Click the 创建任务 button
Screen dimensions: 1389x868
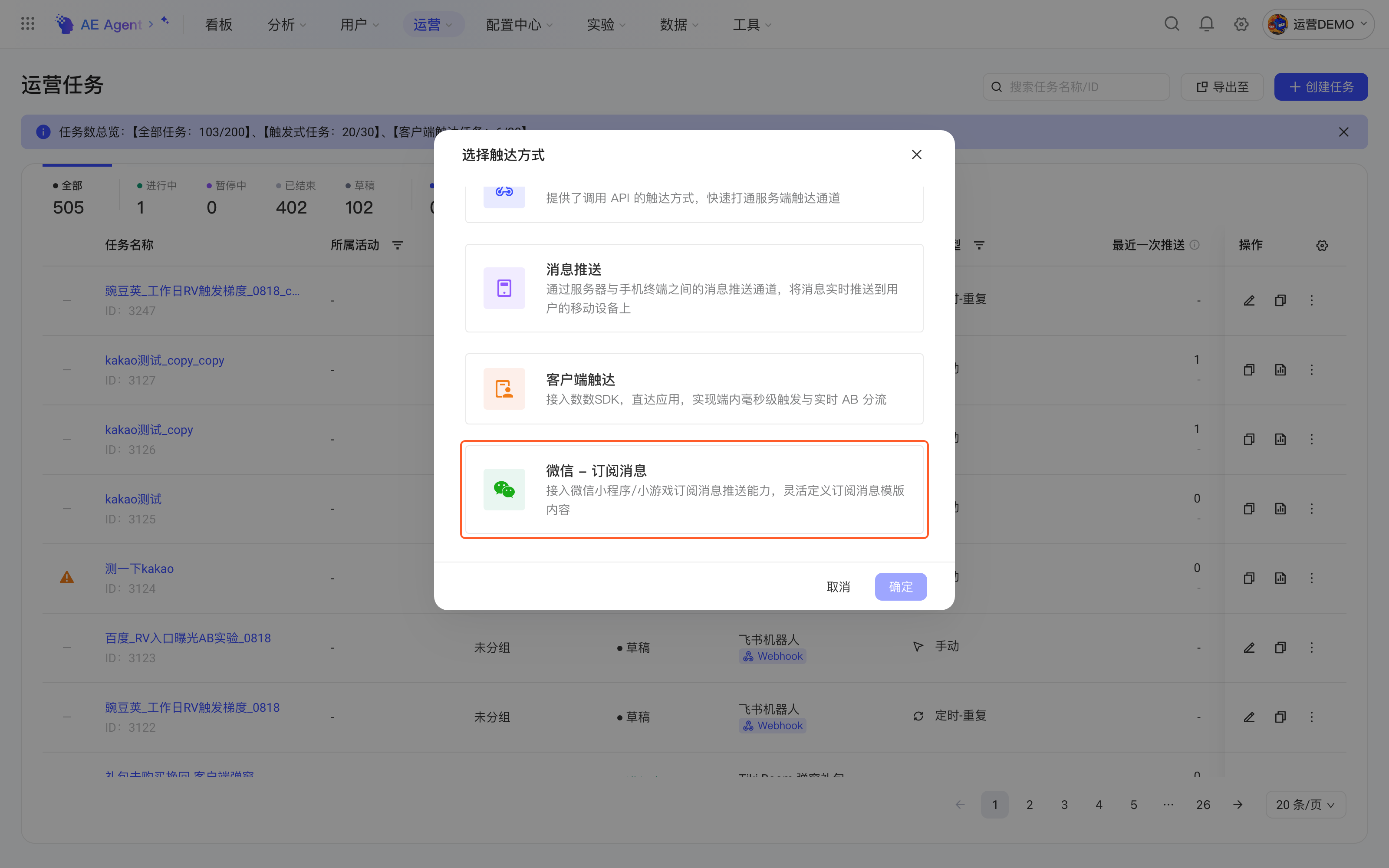(x=1321, y=87)
